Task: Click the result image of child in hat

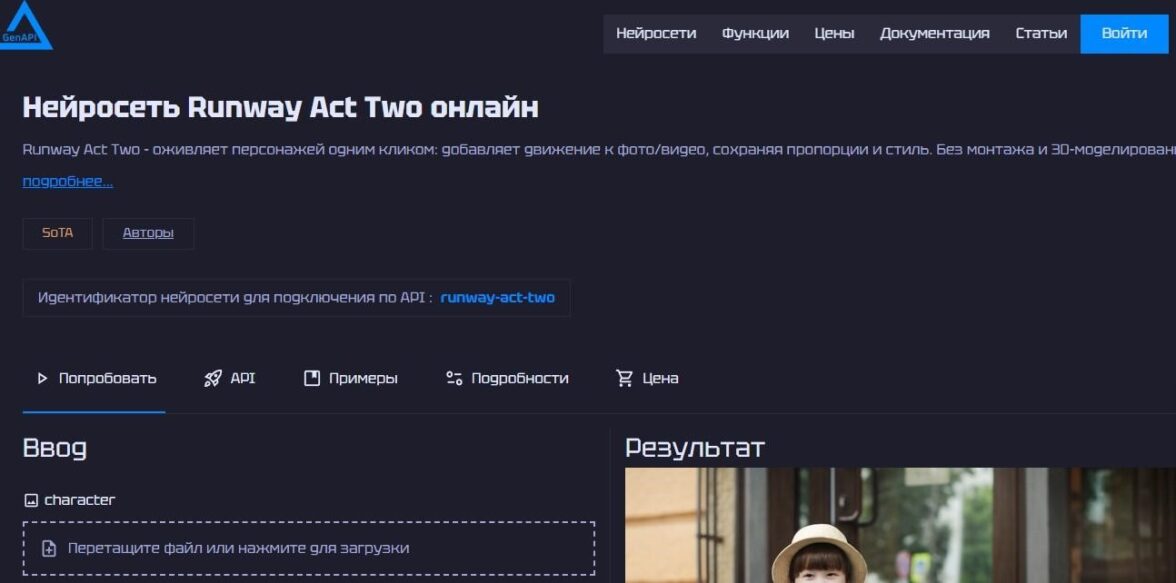Action: 900,525
